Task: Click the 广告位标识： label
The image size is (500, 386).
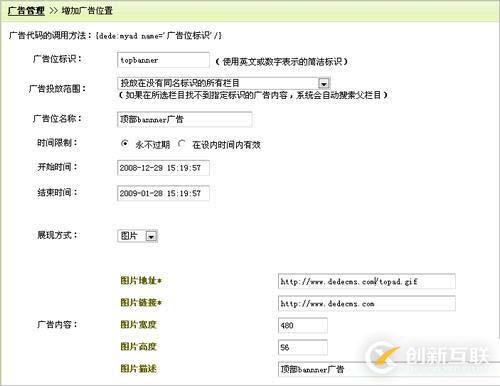Action: [57, 59]
